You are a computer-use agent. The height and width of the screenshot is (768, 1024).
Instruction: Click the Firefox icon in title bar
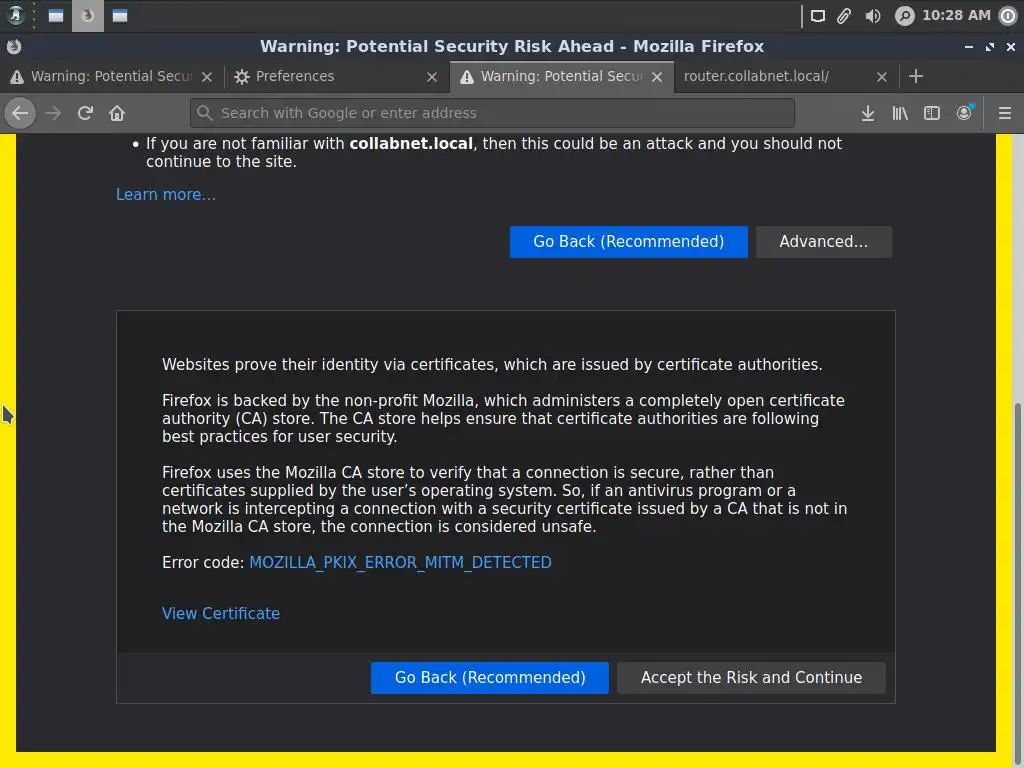[x=14, y=46]
